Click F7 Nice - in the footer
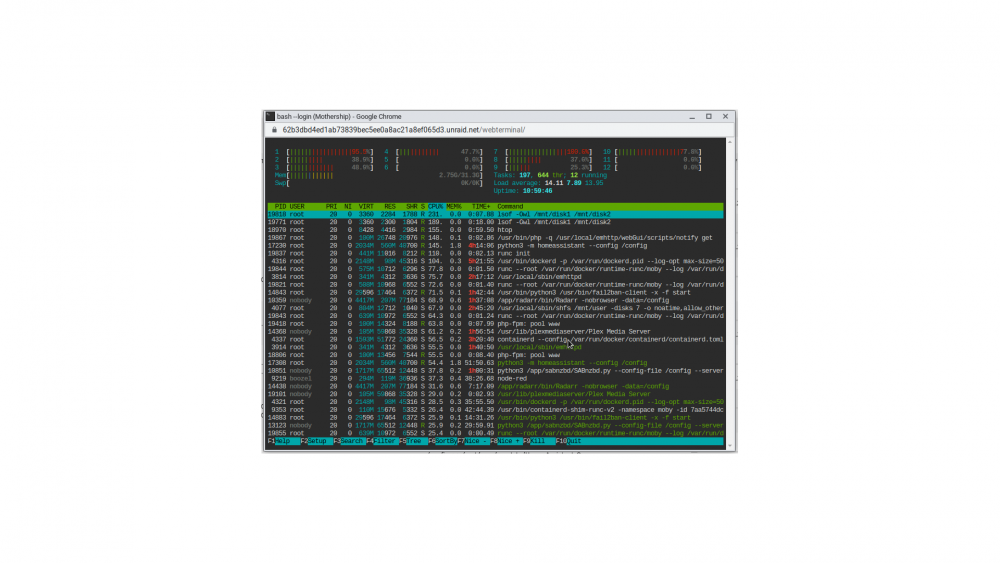1000x563 pixels. (473, 441)
